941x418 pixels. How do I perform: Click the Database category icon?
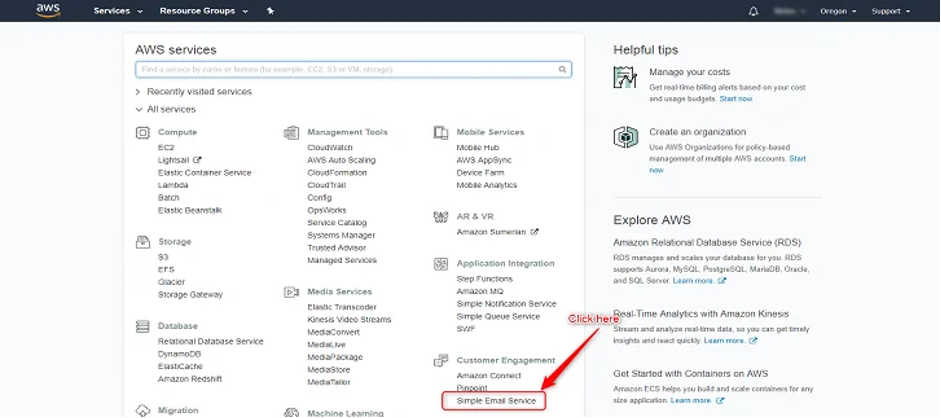point(142,326)
